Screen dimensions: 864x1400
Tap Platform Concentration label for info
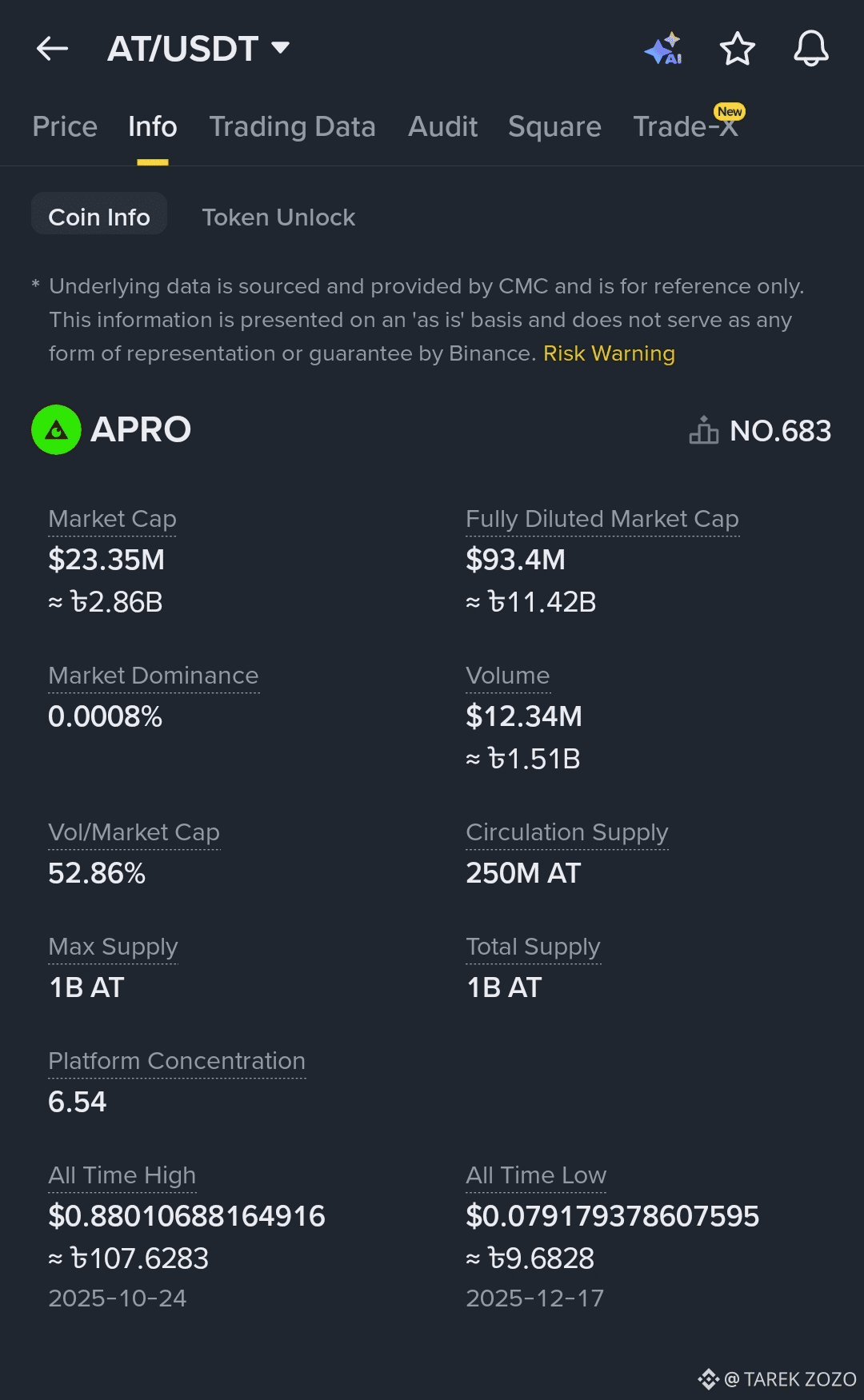point(177,1061)
